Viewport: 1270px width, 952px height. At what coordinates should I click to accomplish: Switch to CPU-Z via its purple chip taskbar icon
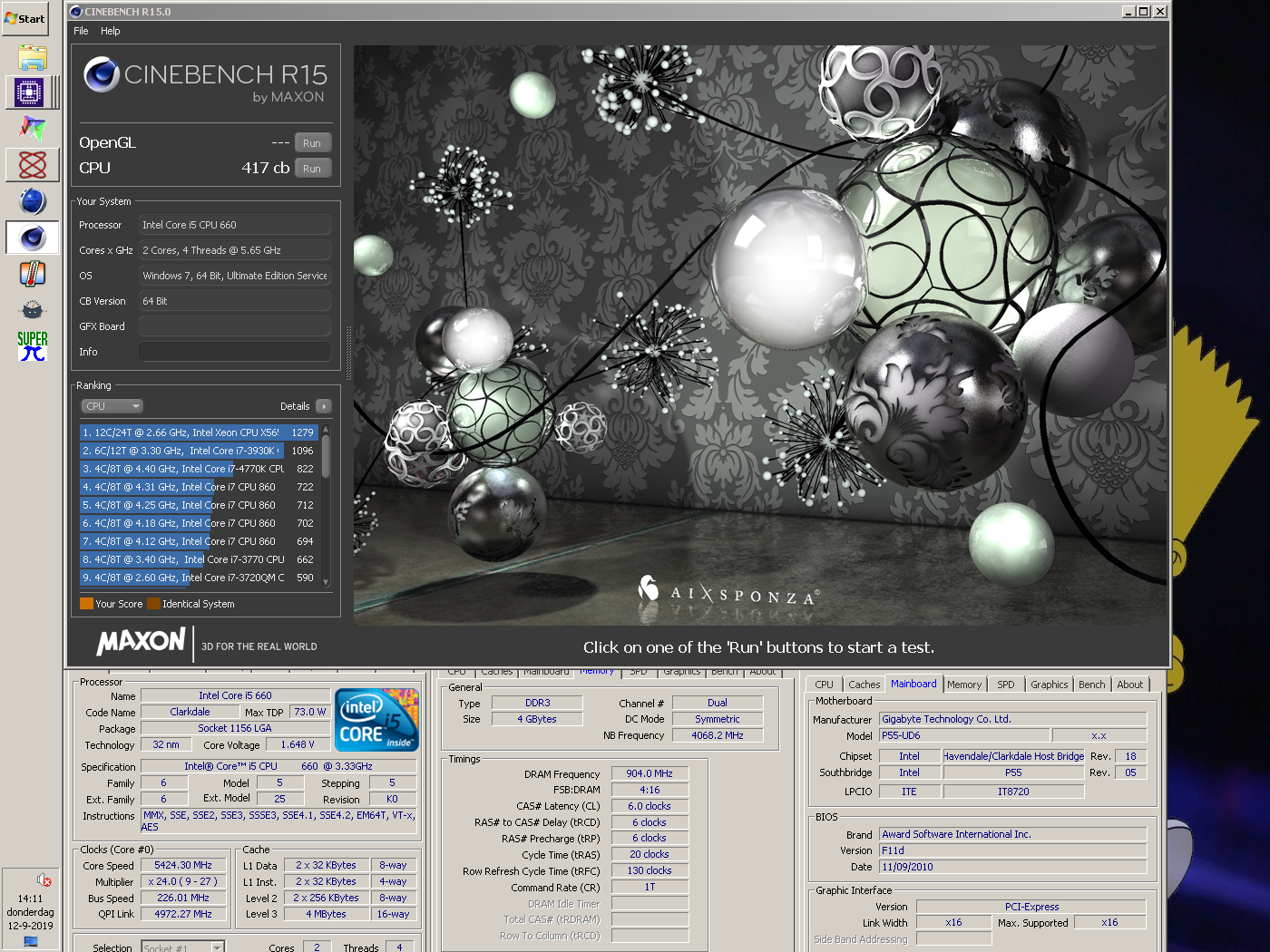(x=29, y=92)
